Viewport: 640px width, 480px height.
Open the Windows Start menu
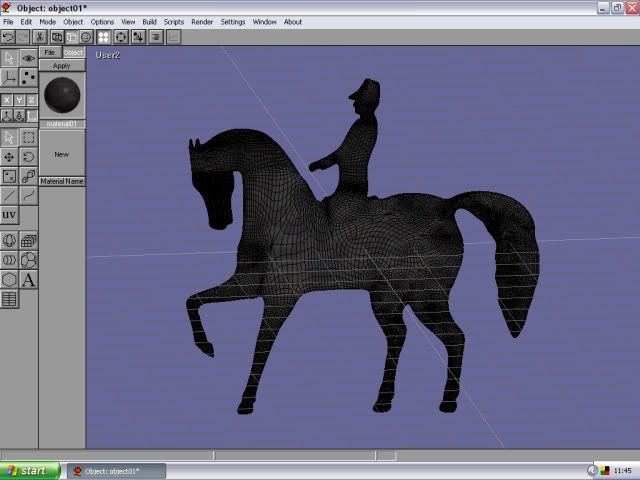(28, 470)
